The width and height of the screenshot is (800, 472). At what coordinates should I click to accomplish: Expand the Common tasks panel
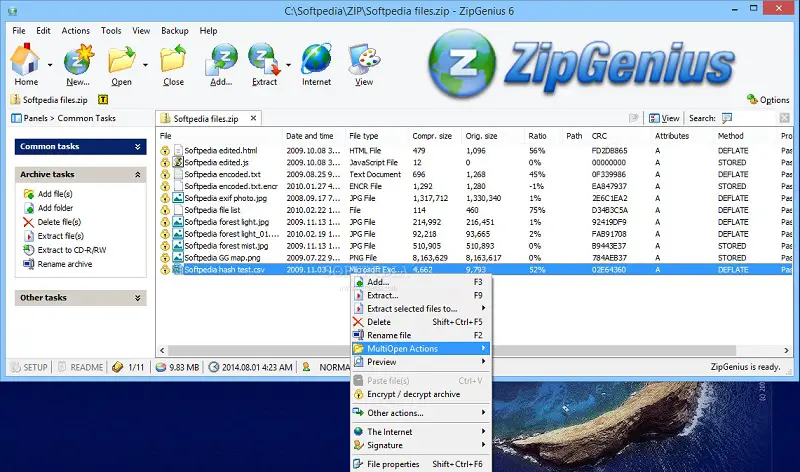click(x=81, y=146)
